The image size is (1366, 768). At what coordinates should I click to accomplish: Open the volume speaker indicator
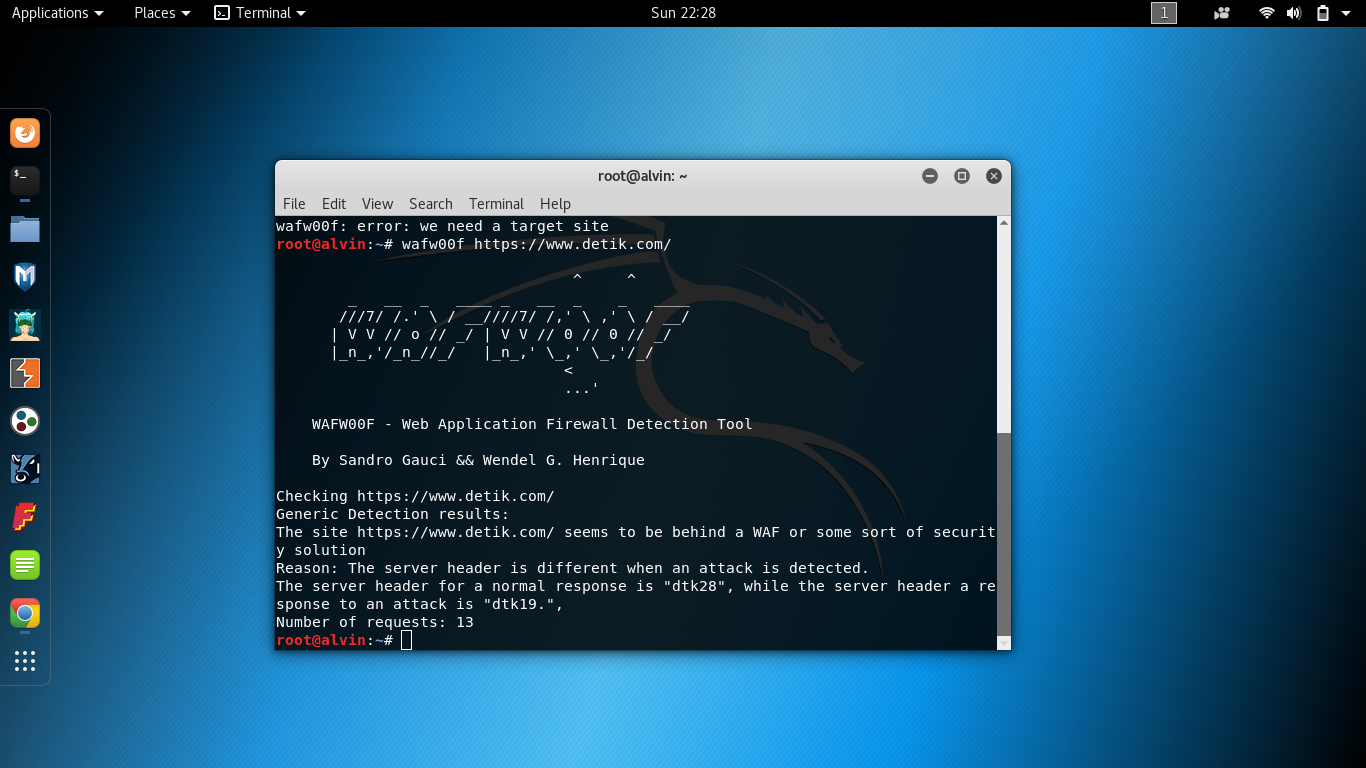[x=1294, y=13]
